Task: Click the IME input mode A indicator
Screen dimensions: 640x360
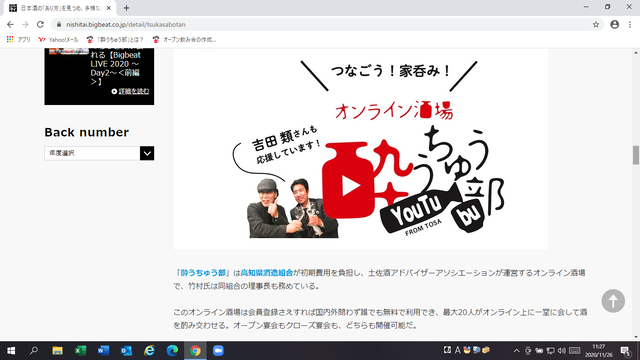Action: tap(457, 350)
